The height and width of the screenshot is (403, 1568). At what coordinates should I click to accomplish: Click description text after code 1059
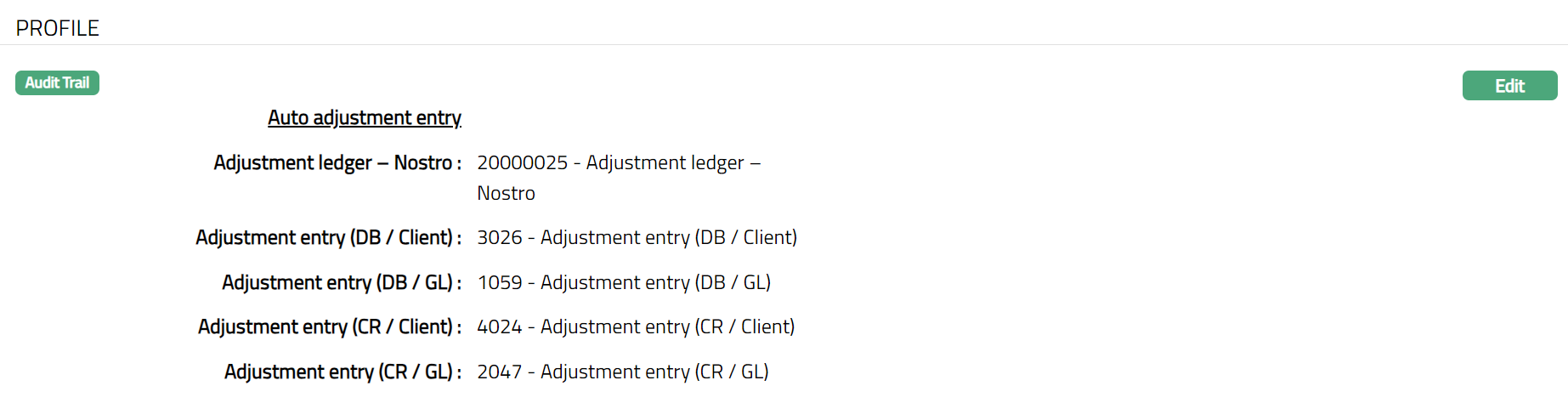(x=655, y=282)
